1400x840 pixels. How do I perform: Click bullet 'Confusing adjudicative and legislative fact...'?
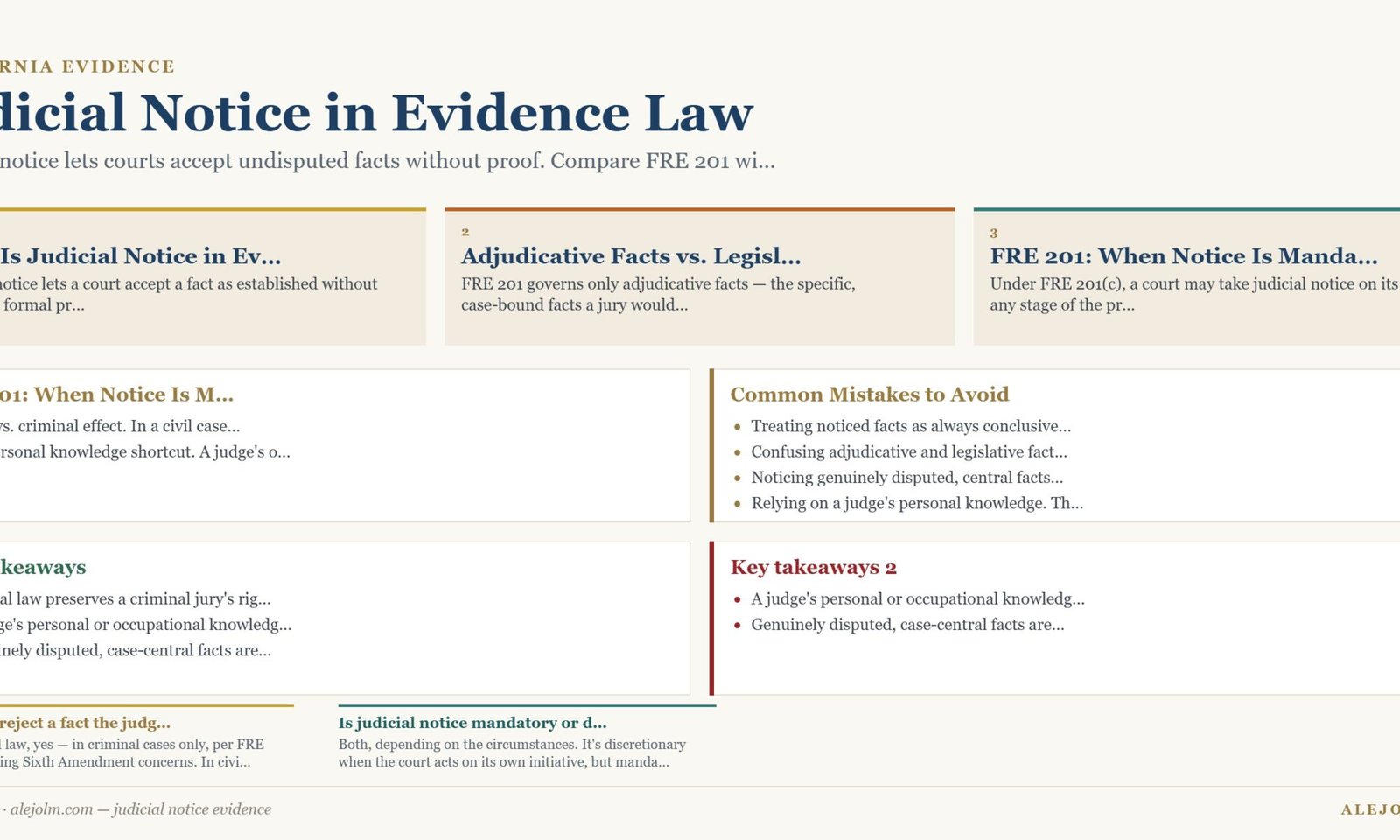[909, 452]
